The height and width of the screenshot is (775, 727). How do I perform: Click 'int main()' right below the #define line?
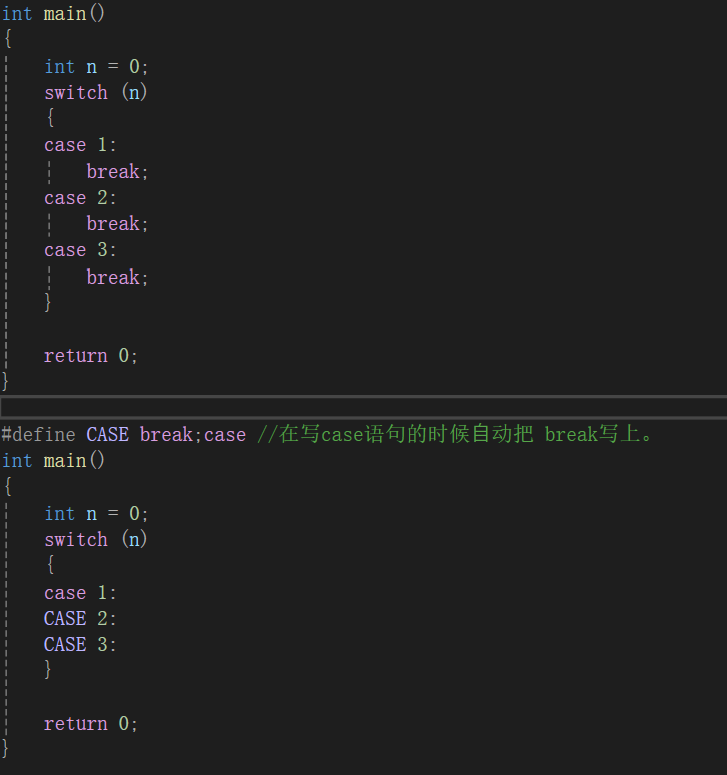(x=53, y=461)
